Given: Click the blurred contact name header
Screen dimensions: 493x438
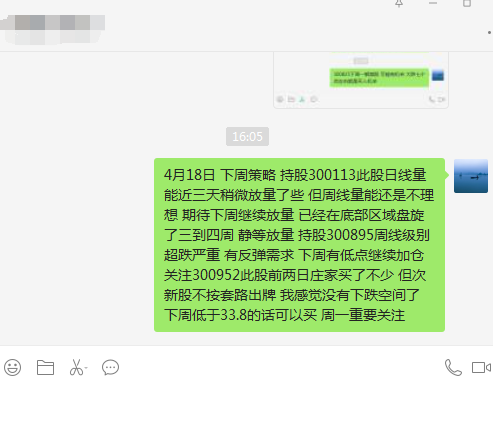Looking at the screenshot, I should click(x=53, y=29).
